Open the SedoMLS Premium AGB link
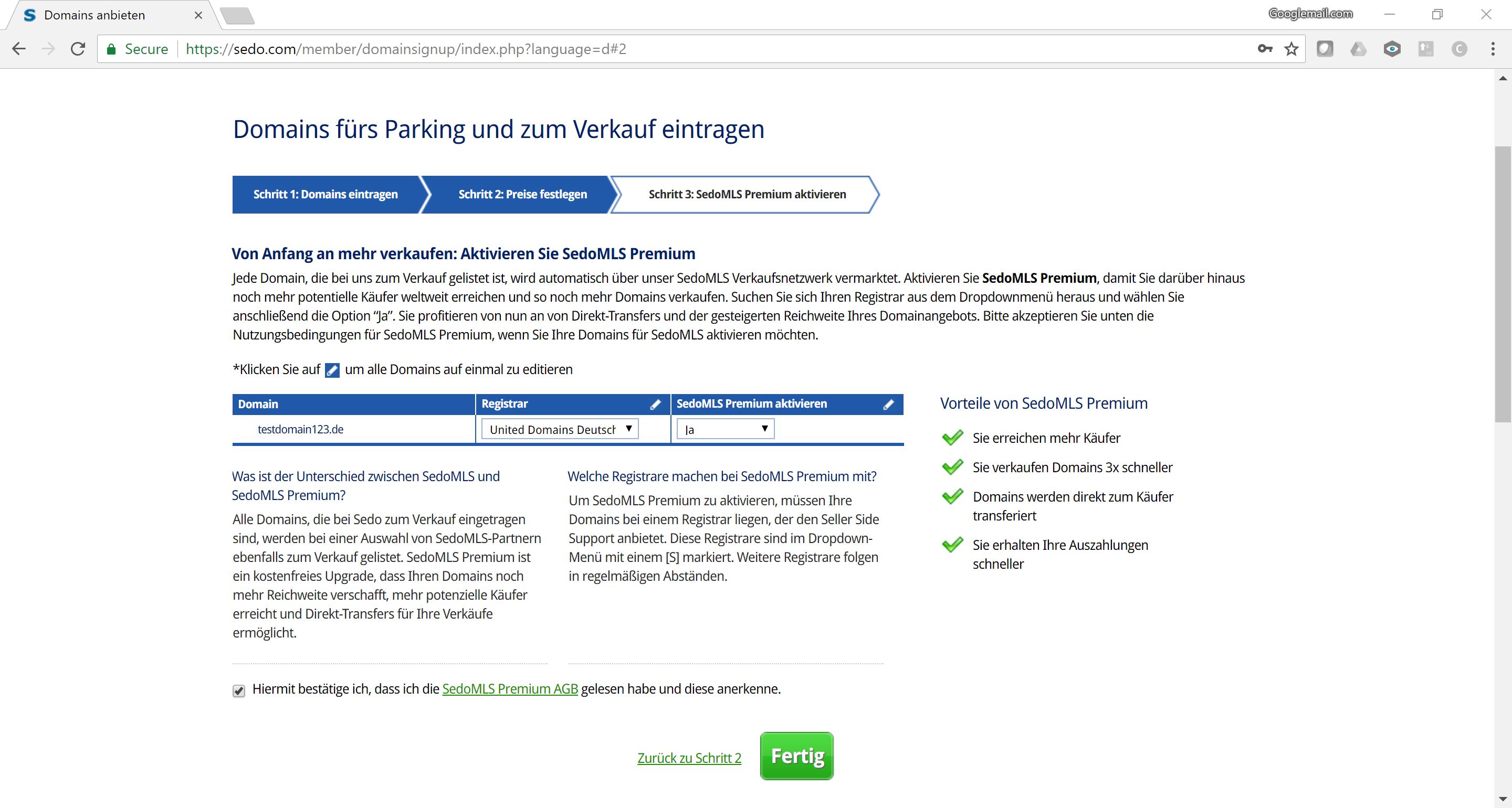Viewport: 1512px width, 808px height. (509, 689)
